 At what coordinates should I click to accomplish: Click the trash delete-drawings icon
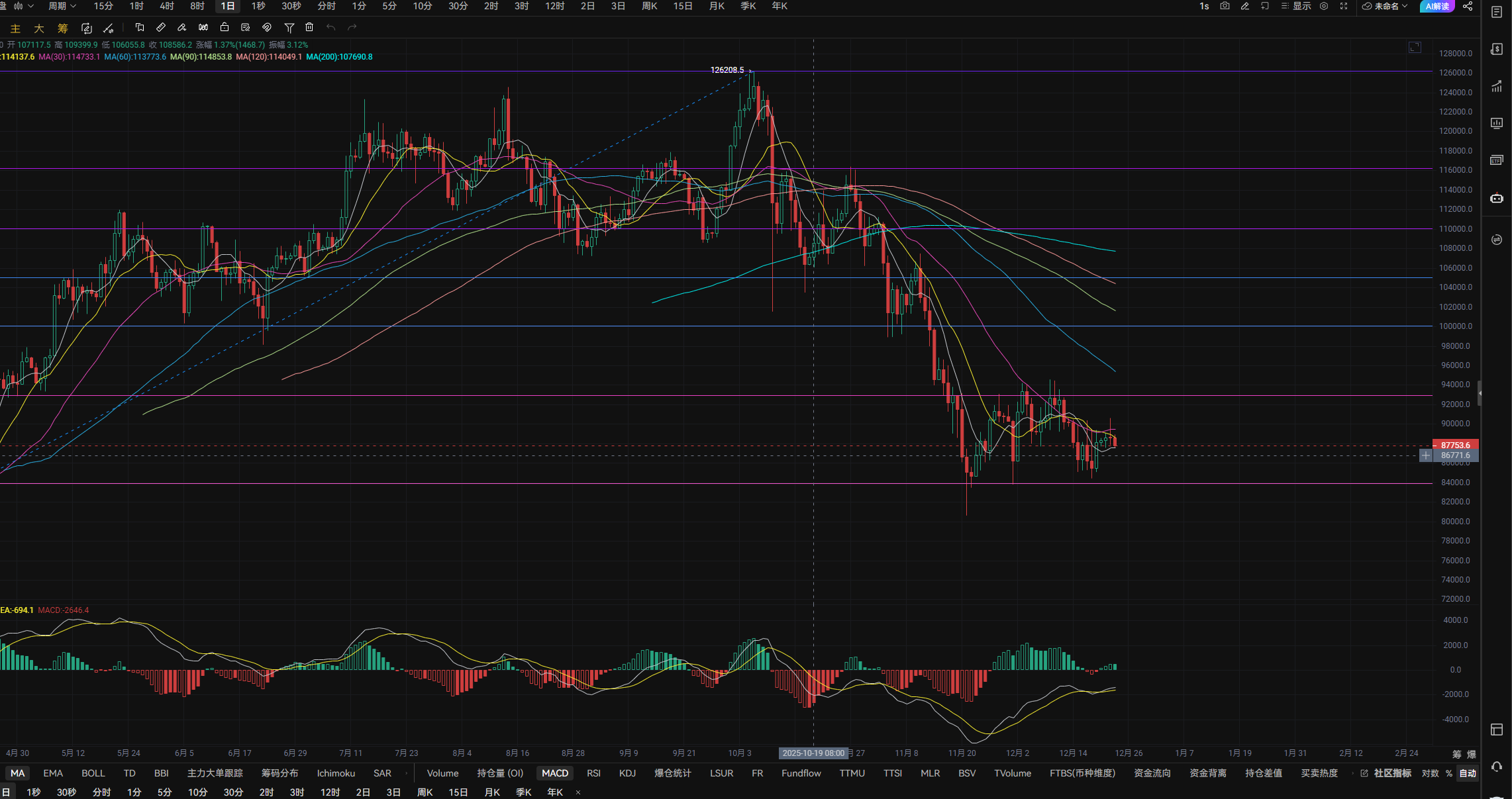tap(309, 27)
